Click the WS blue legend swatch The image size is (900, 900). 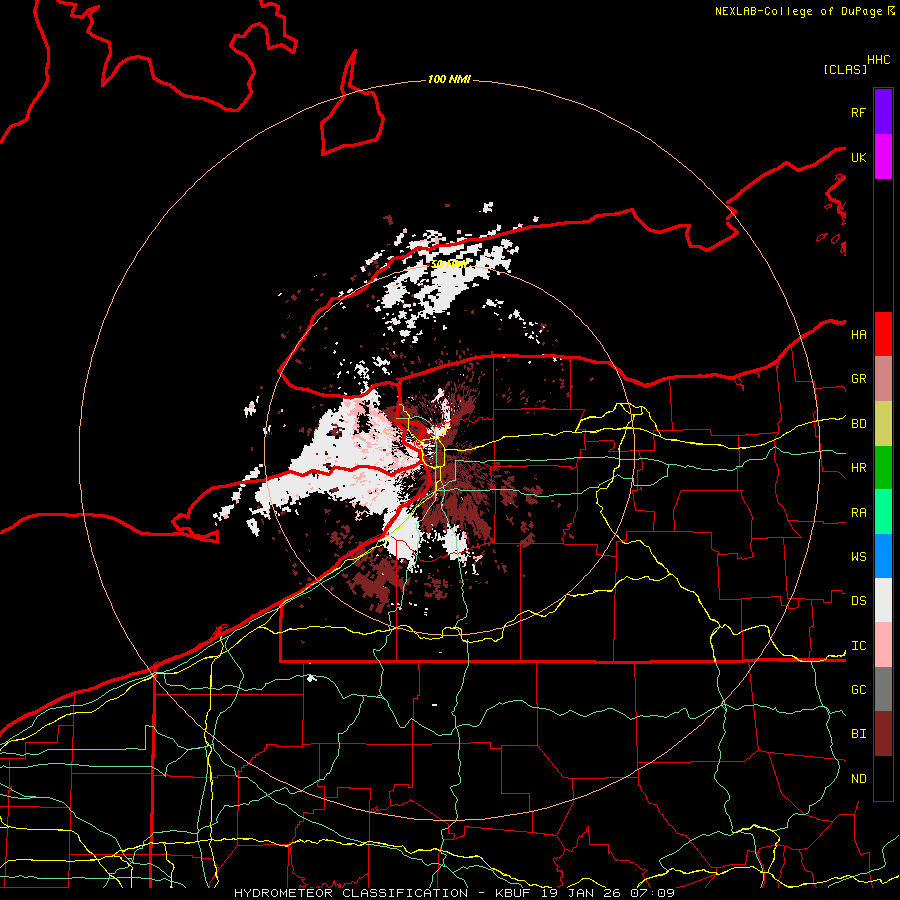tap(883, 556)
